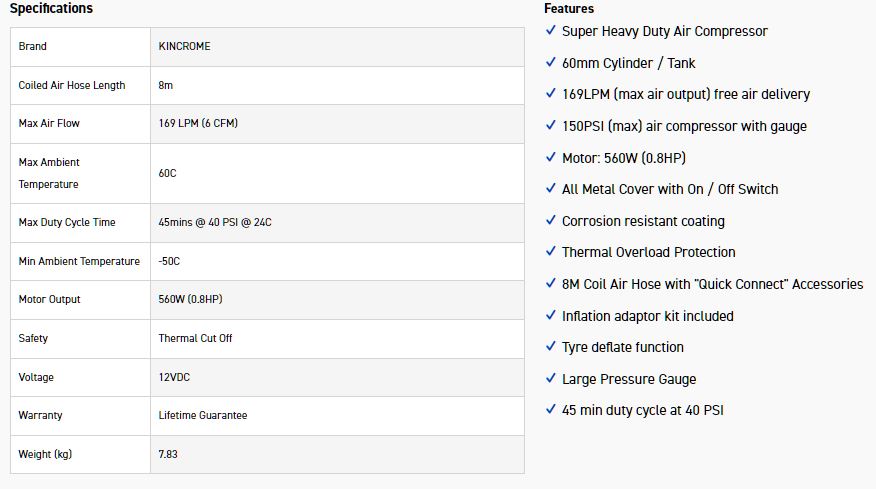
Task: Click the KINCROME brand value cell
Action: [184, 46]
